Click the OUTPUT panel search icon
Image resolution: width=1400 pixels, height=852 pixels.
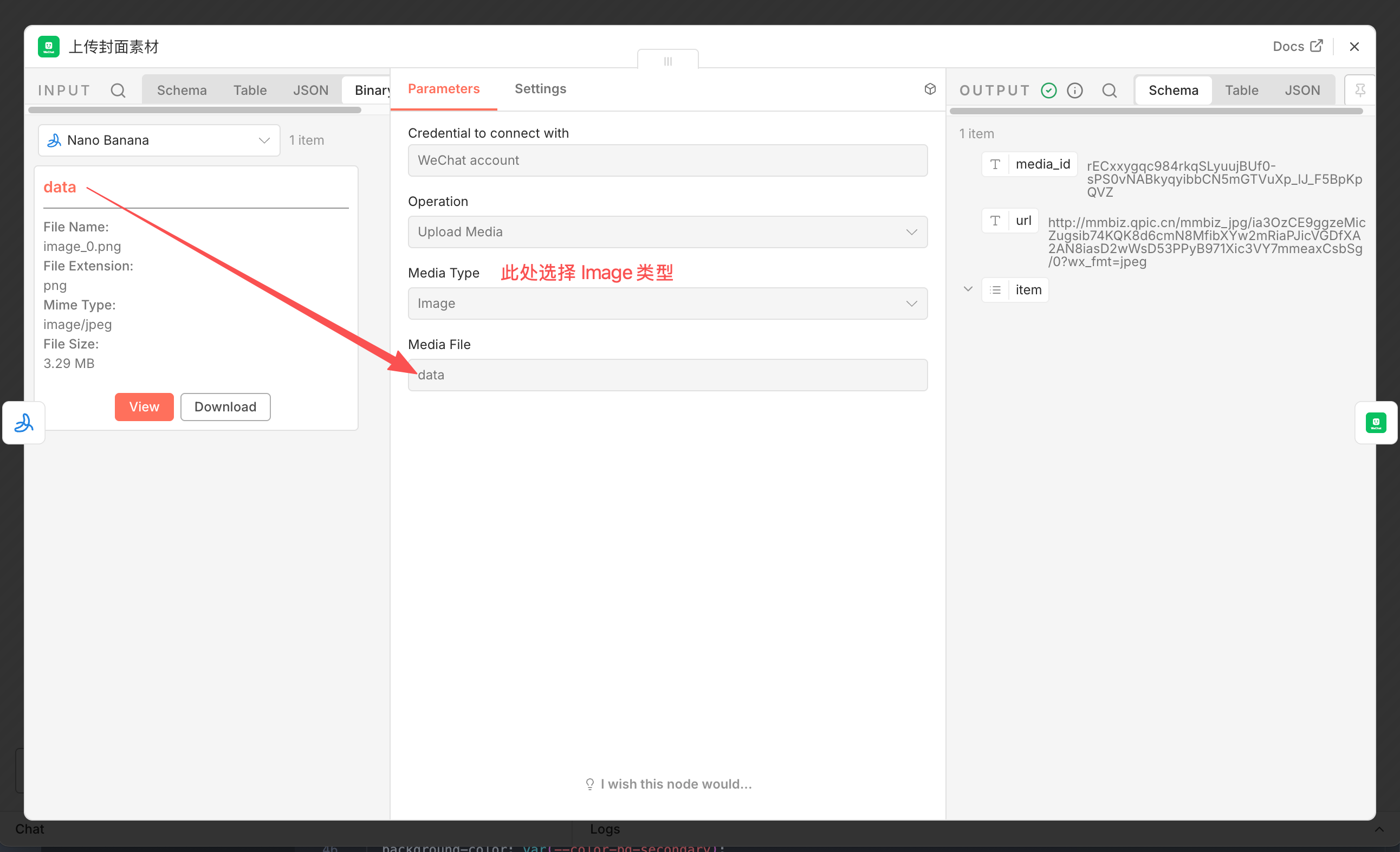click(x=1109, y=91)
